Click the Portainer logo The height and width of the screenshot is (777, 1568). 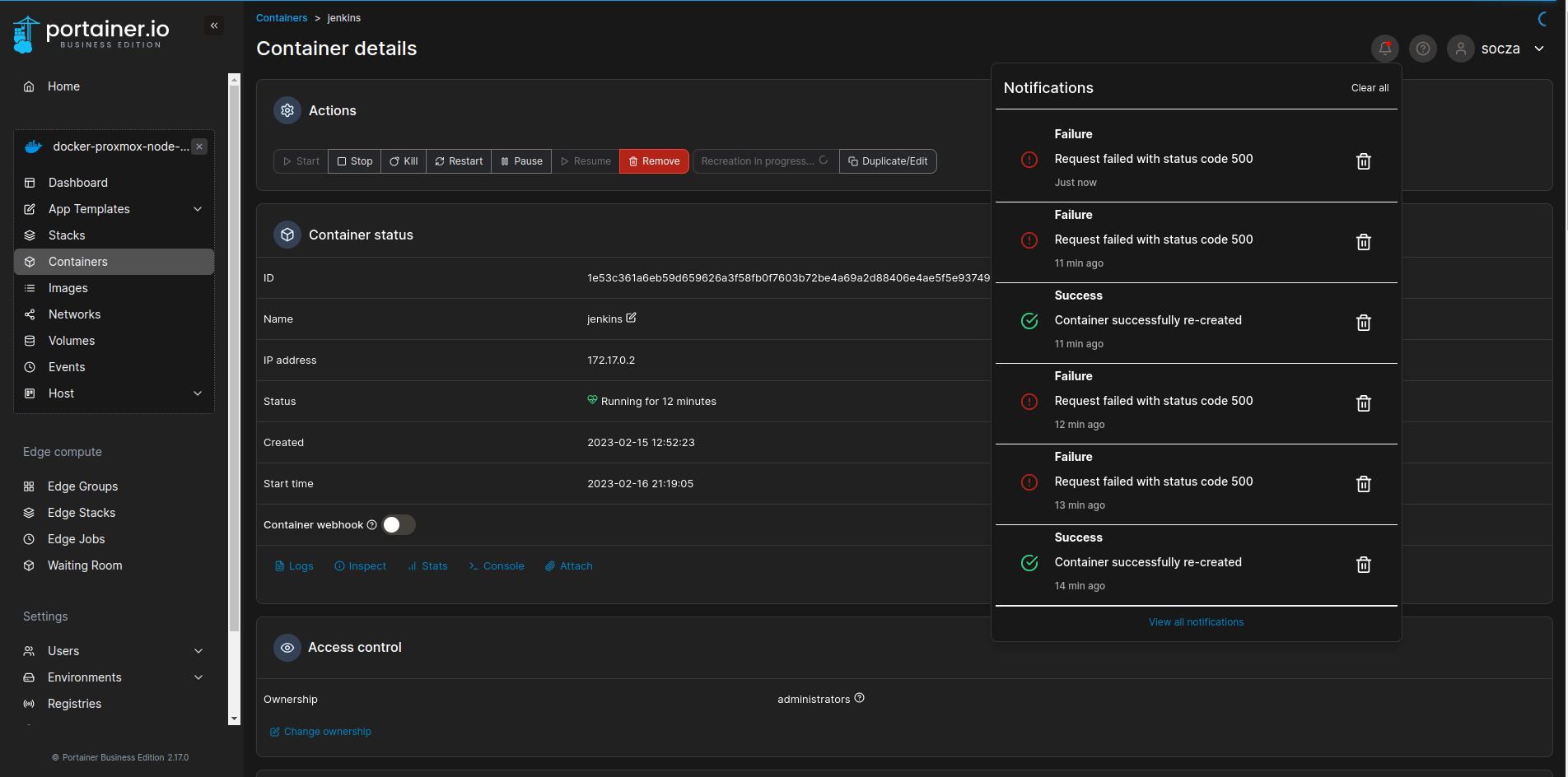[x=90, y=32]
